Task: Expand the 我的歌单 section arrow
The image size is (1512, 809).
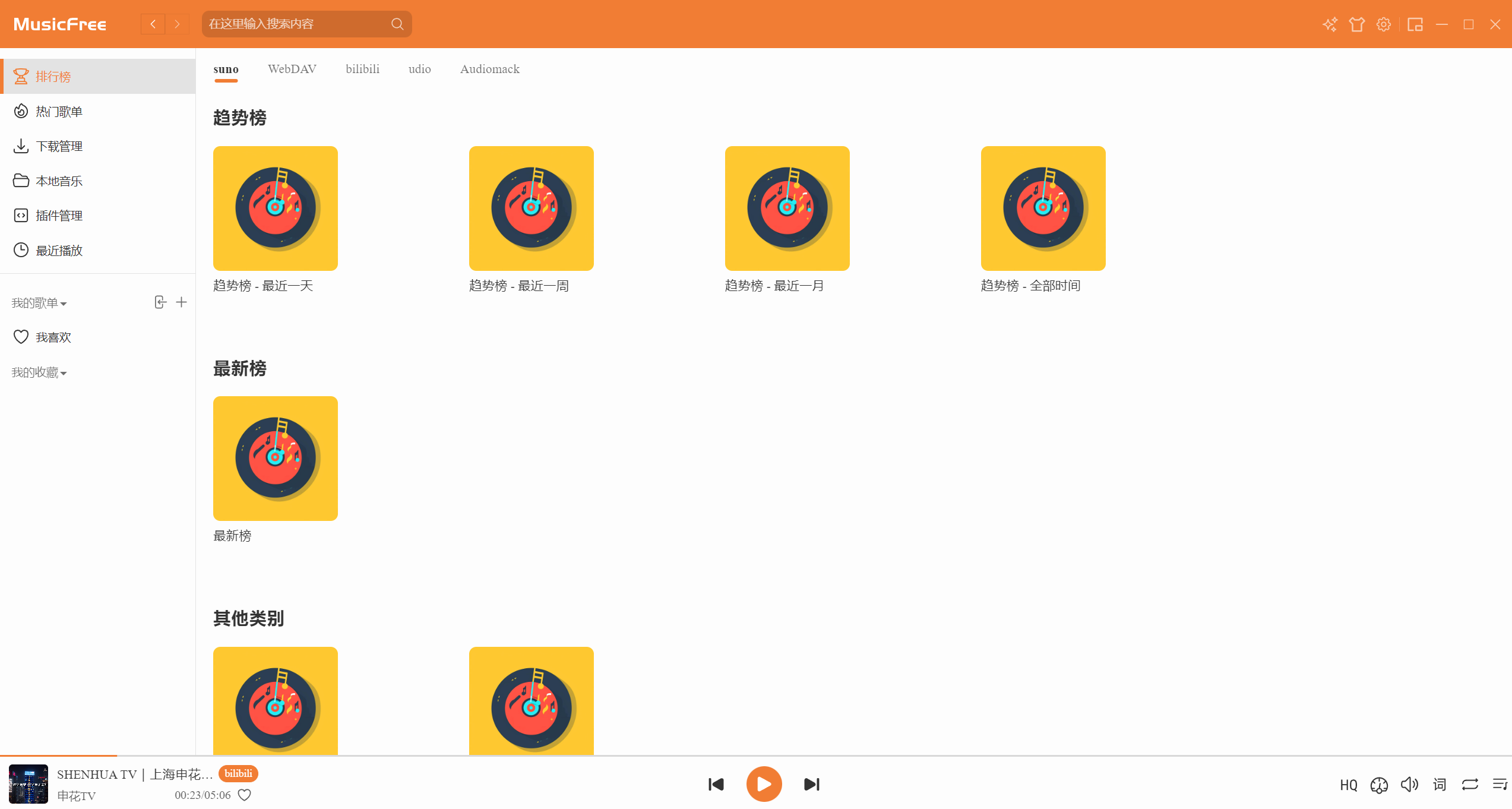Action: (x=64, y=304)
